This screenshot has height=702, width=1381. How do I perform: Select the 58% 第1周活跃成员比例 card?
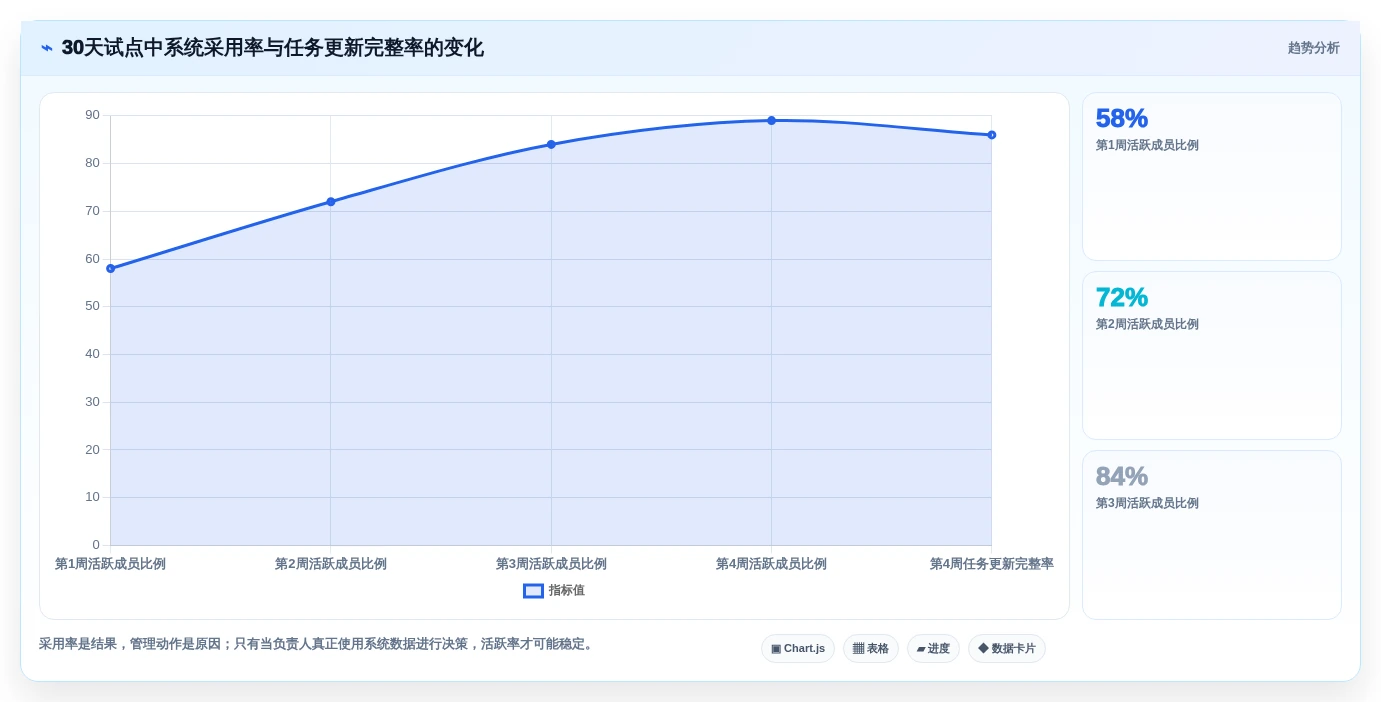pos(1212,177)
